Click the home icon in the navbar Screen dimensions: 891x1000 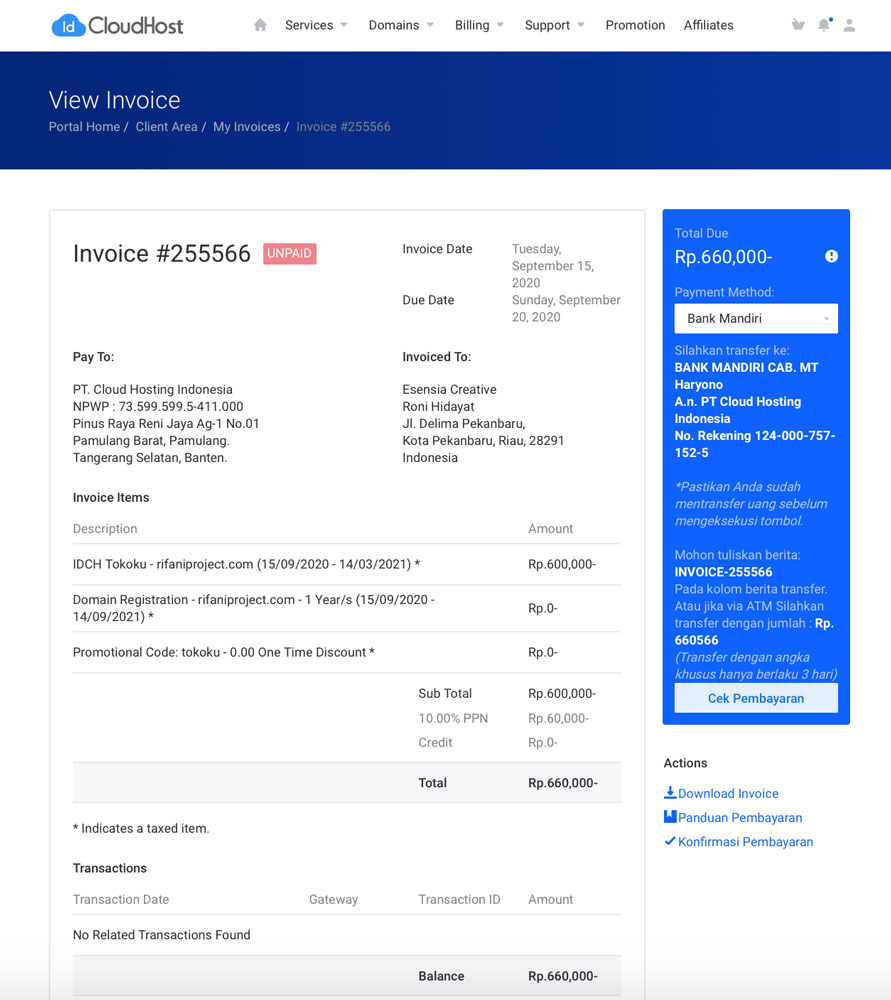[x=259, y=24]
